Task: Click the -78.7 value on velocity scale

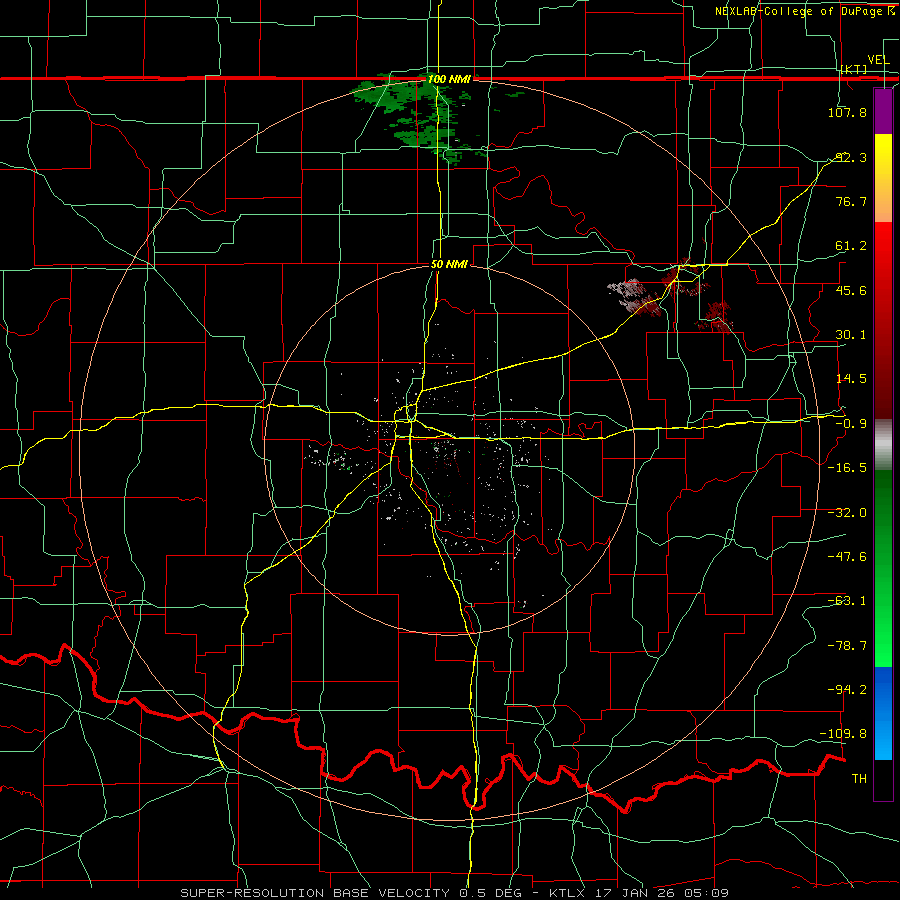Action: [847, 646]
